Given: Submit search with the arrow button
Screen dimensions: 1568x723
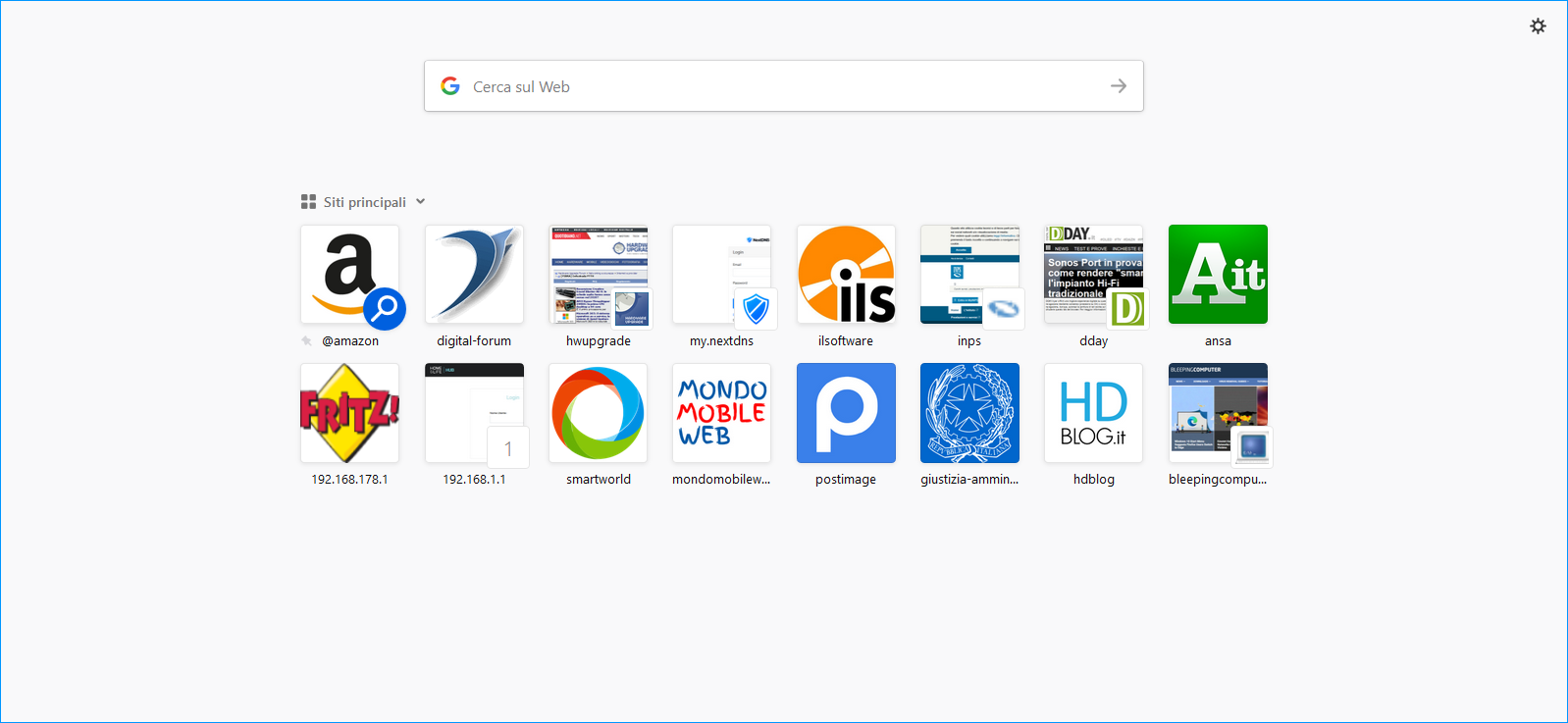Looking at the screenshot, I should click(x=1119, y=86).
